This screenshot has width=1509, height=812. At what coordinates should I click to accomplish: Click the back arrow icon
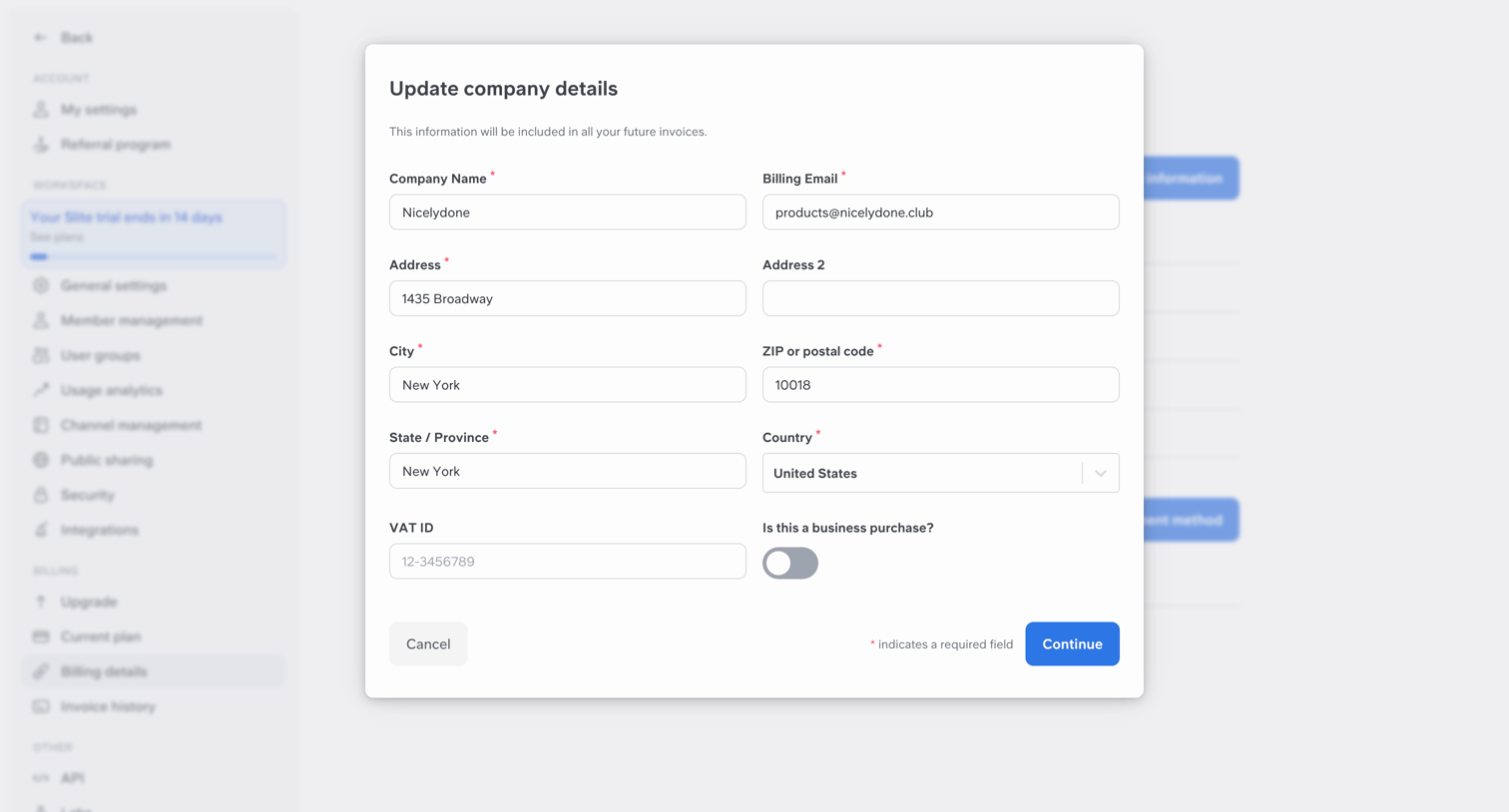pyautogui.click(x=40, y=38)
